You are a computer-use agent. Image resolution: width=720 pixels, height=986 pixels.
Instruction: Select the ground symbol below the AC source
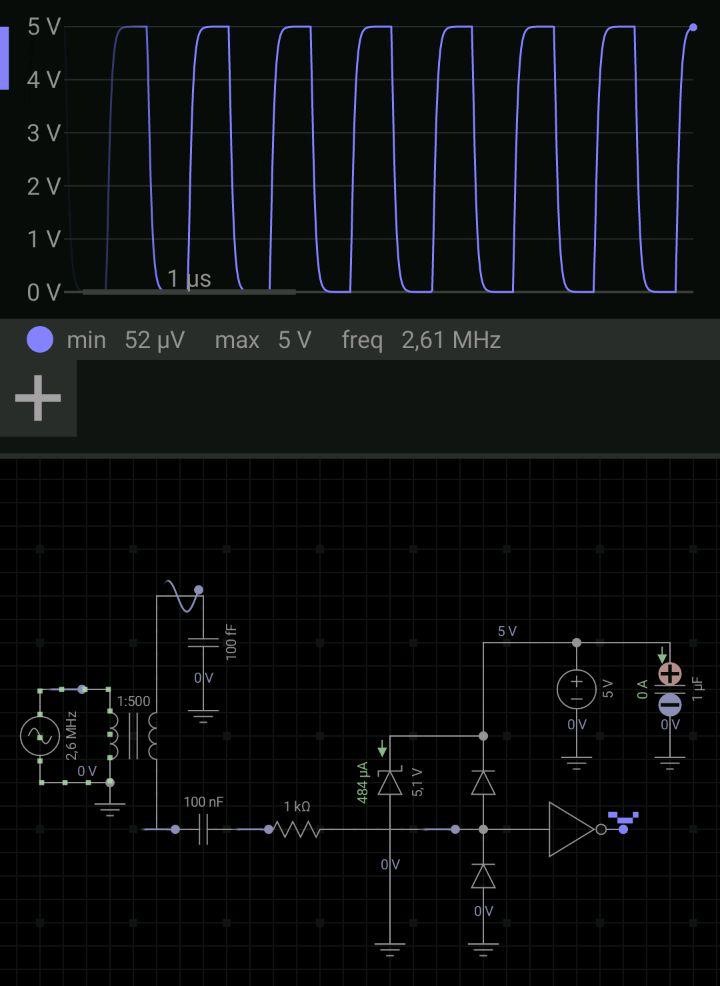110,807
